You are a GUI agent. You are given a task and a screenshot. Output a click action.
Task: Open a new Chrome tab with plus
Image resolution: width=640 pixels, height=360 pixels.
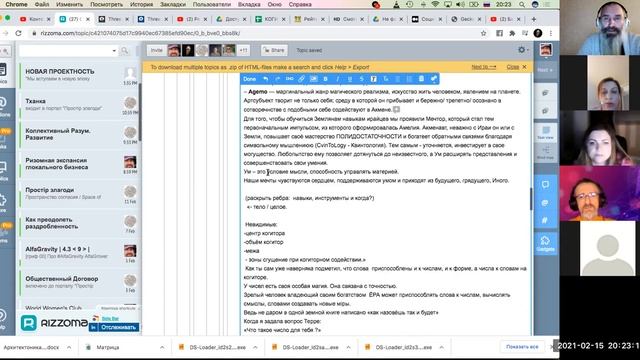533,19
